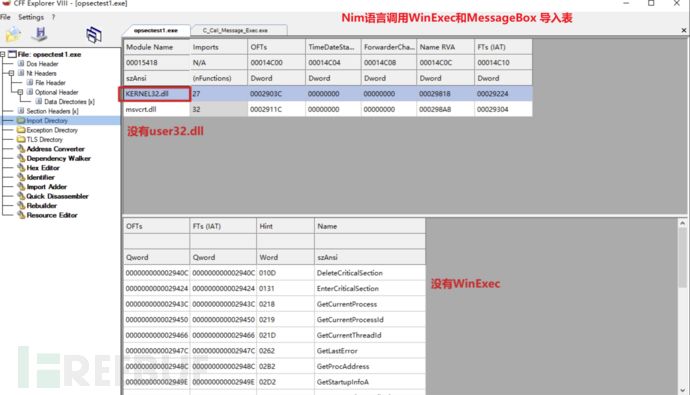Select the KERNEL32.dll module row
The height and width of the screenshot is (395, 690).
[328, 94]
